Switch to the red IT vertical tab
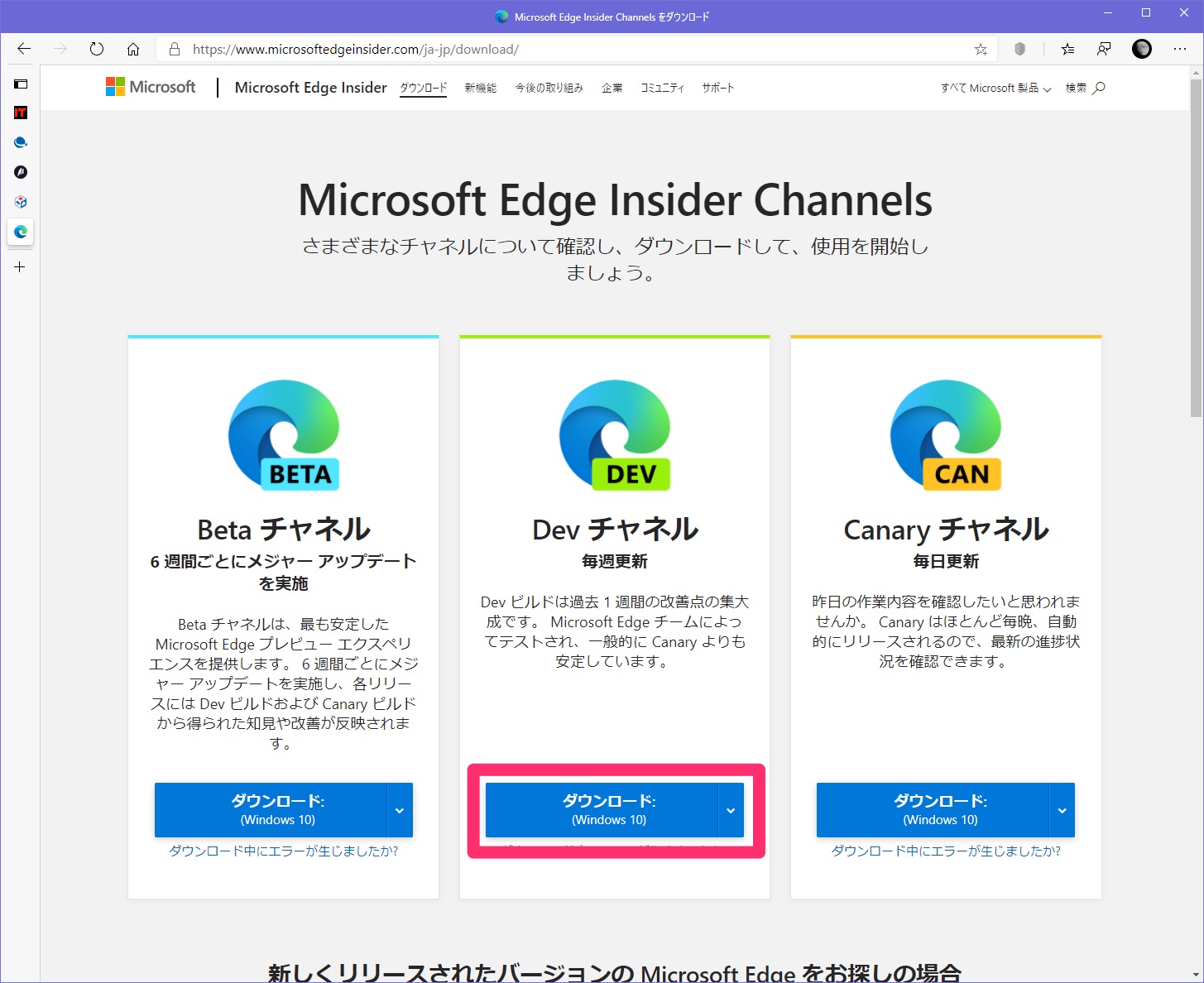Image resolution: width=1204 pixels, height=983 pixels. coord(21,113)
